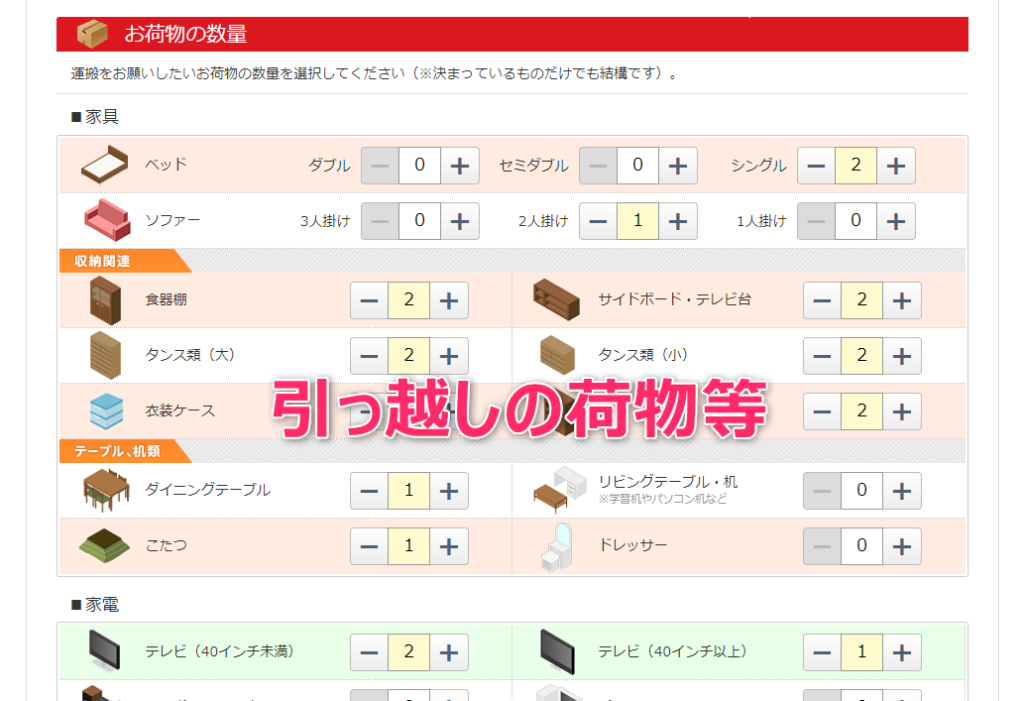This screenshot has height=701, width=1024.
Task: Click the お荷物の数量 header title
Action: point(185,34)
